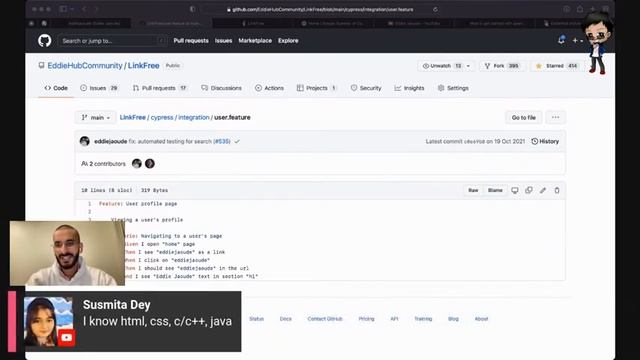
Task: Open first contributor avatar
Action: tap(137, 164)
